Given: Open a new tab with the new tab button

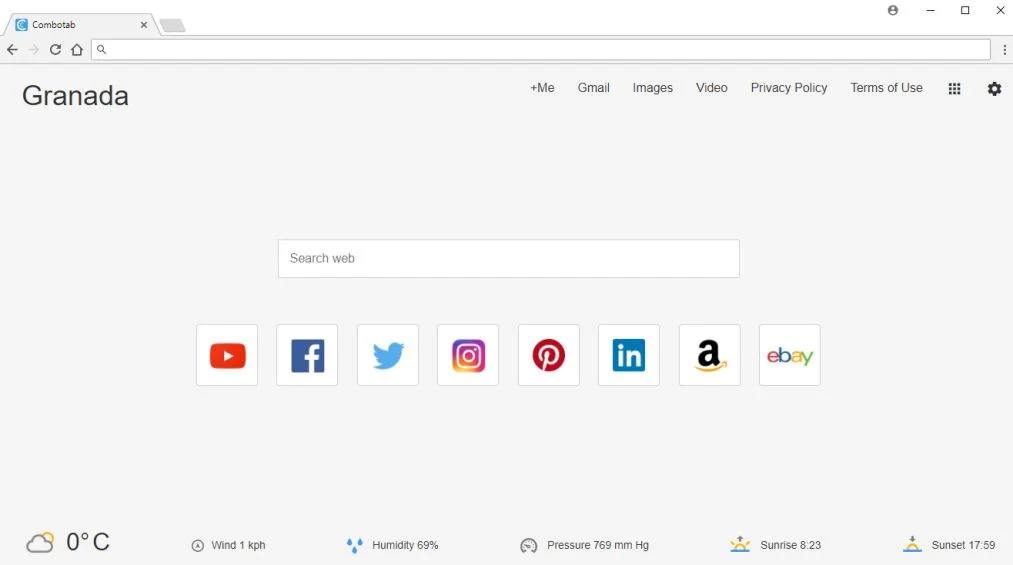Looking at the screenshot, I should [x=172, y=25].
